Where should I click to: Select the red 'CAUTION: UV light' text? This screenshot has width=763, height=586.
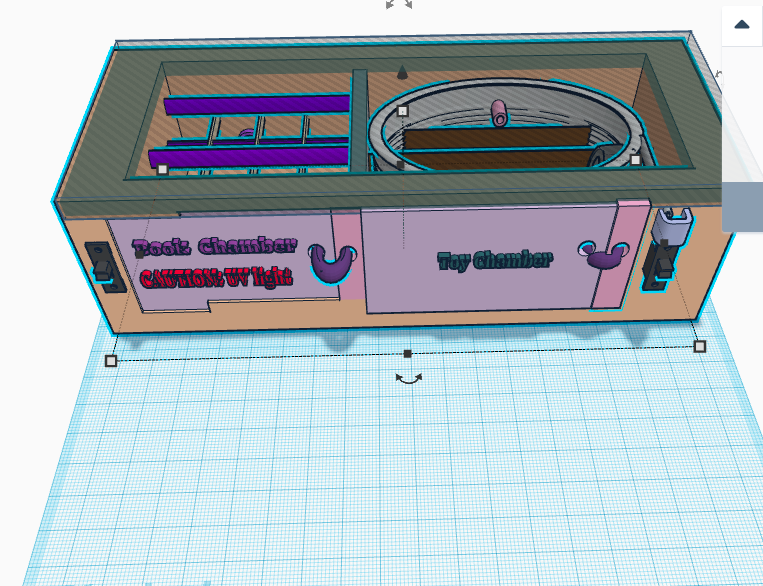pyautogui.click(x=217, y=278)
